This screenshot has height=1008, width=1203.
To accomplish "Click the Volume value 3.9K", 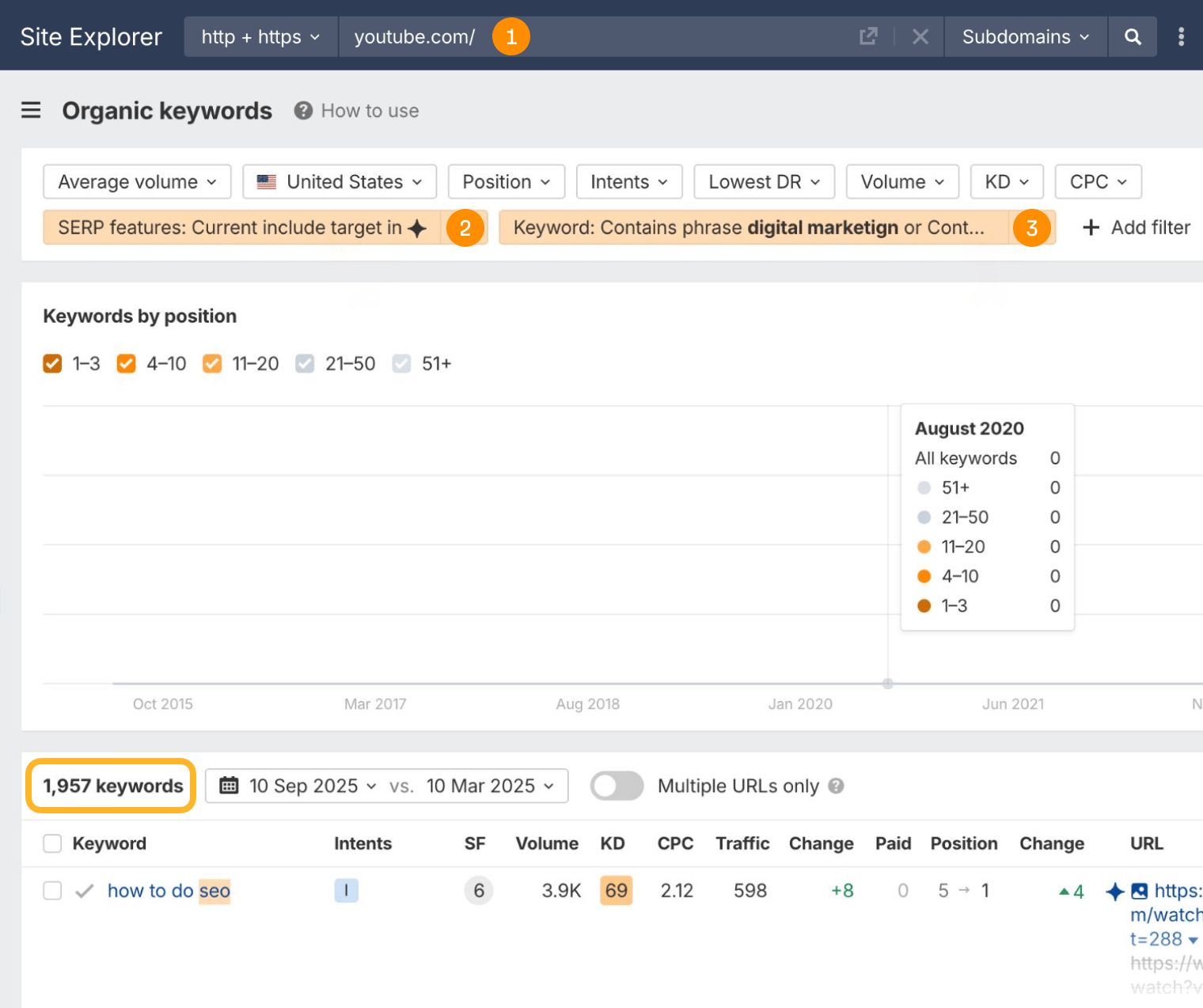I will [561, 891].
